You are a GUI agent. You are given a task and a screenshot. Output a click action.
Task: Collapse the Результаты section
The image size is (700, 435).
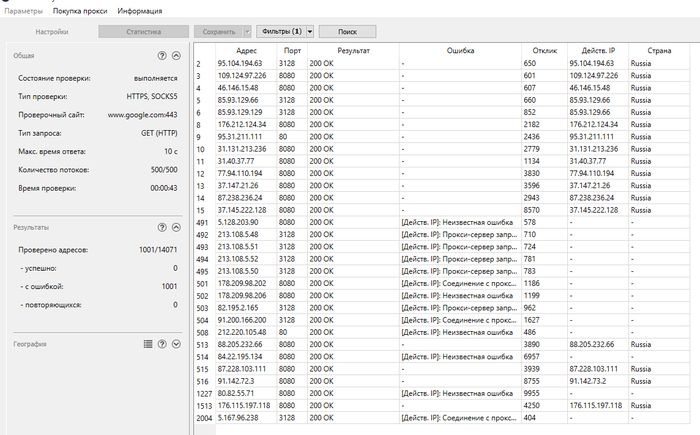[176, 227]
